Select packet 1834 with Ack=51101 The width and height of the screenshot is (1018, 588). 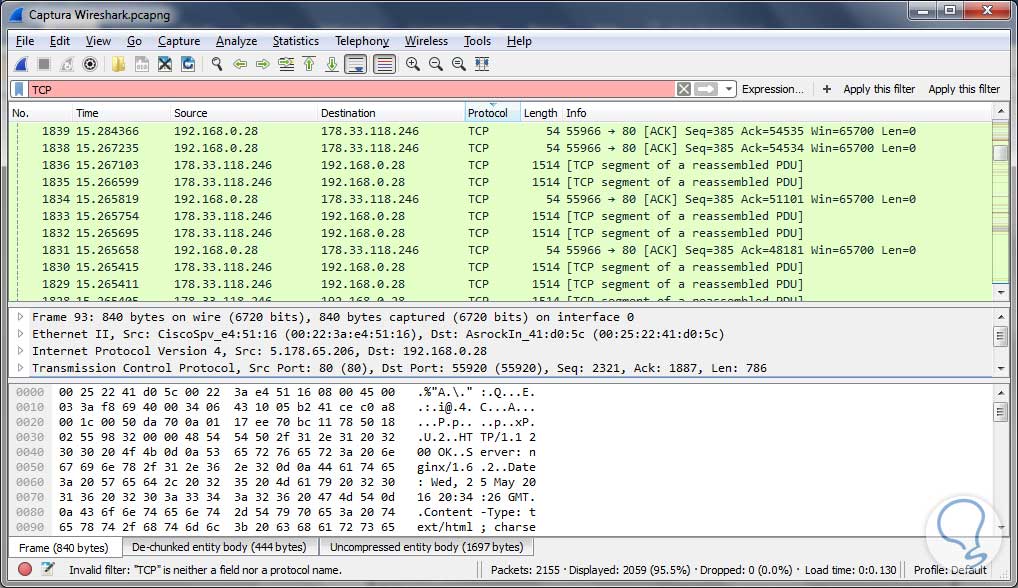click(500, 199)
